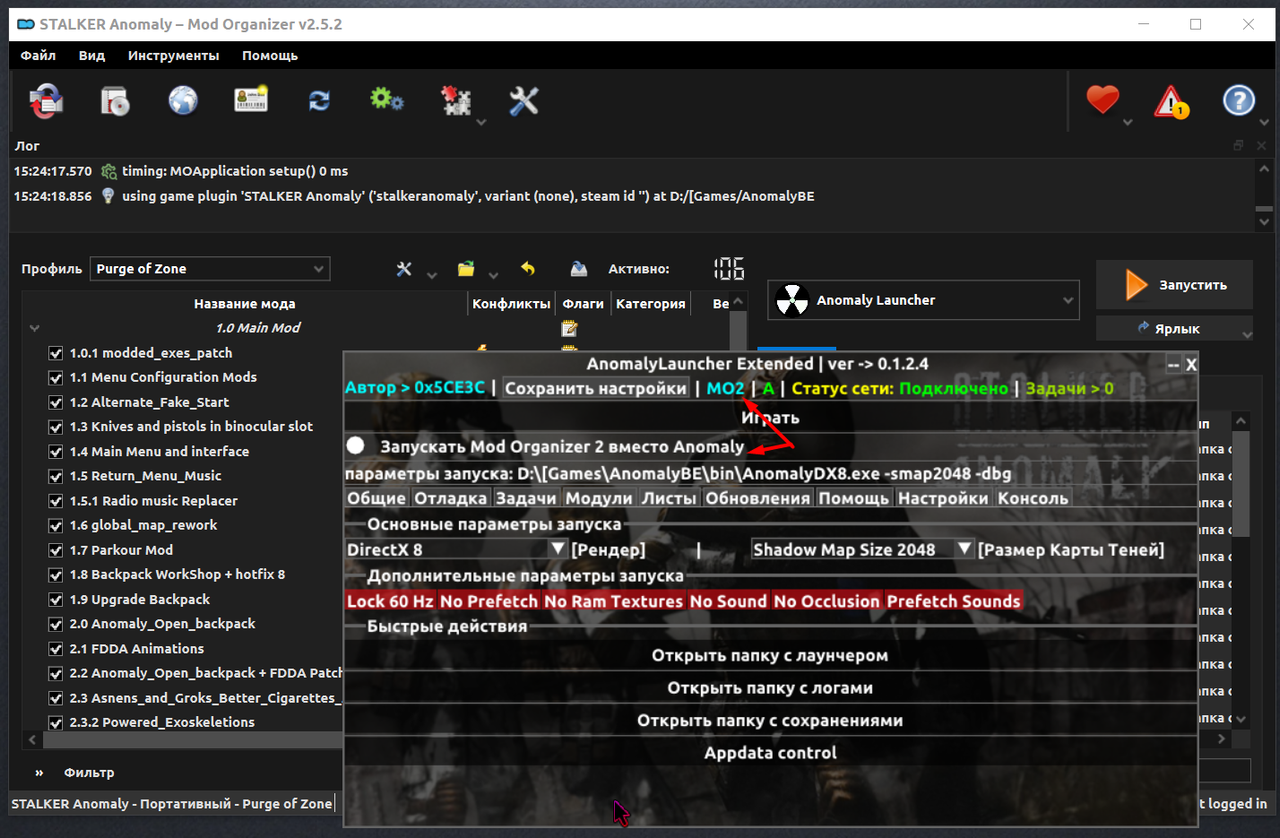Toggle the No Occlusion launch option
The image size is (1280, 838).
point(826,601)
